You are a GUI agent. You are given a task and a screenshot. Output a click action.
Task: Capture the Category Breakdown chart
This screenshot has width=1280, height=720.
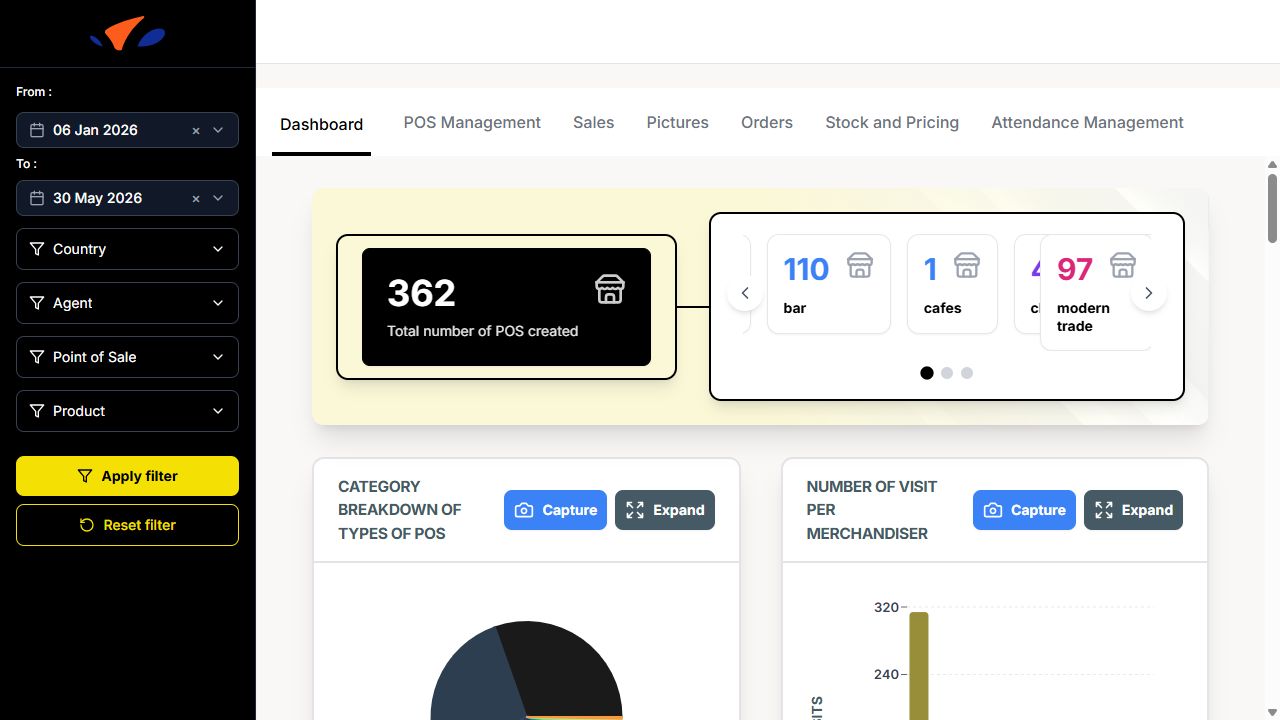pos(555,510)
